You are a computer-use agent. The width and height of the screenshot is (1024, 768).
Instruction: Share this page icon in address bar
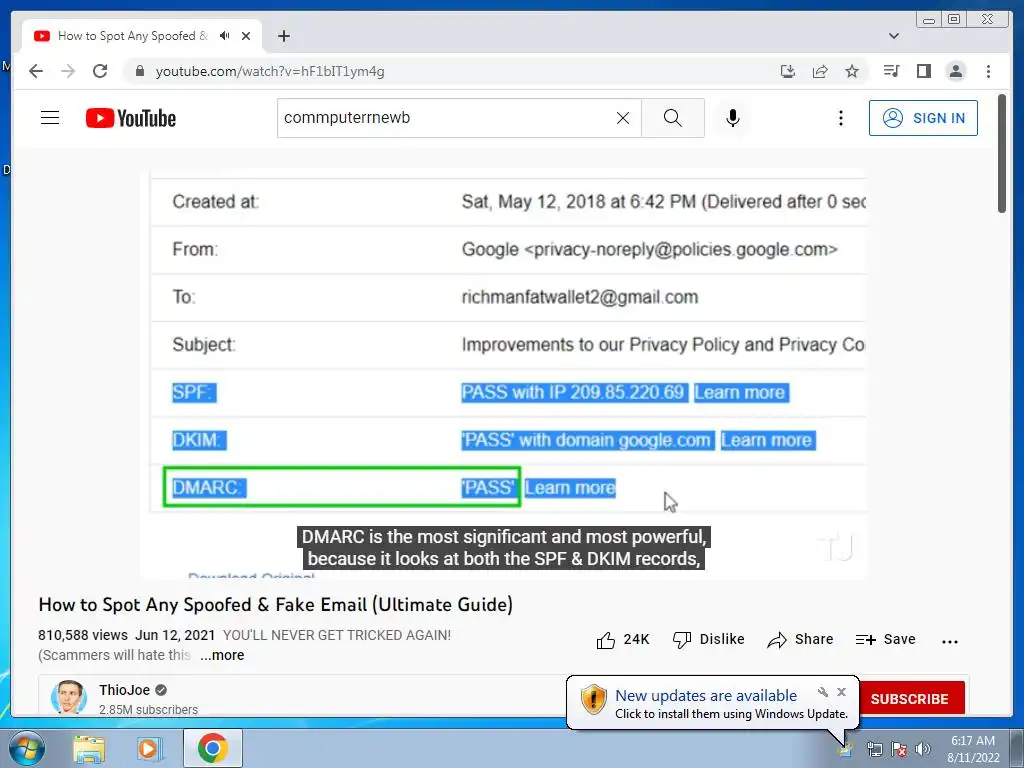[820, 71]
